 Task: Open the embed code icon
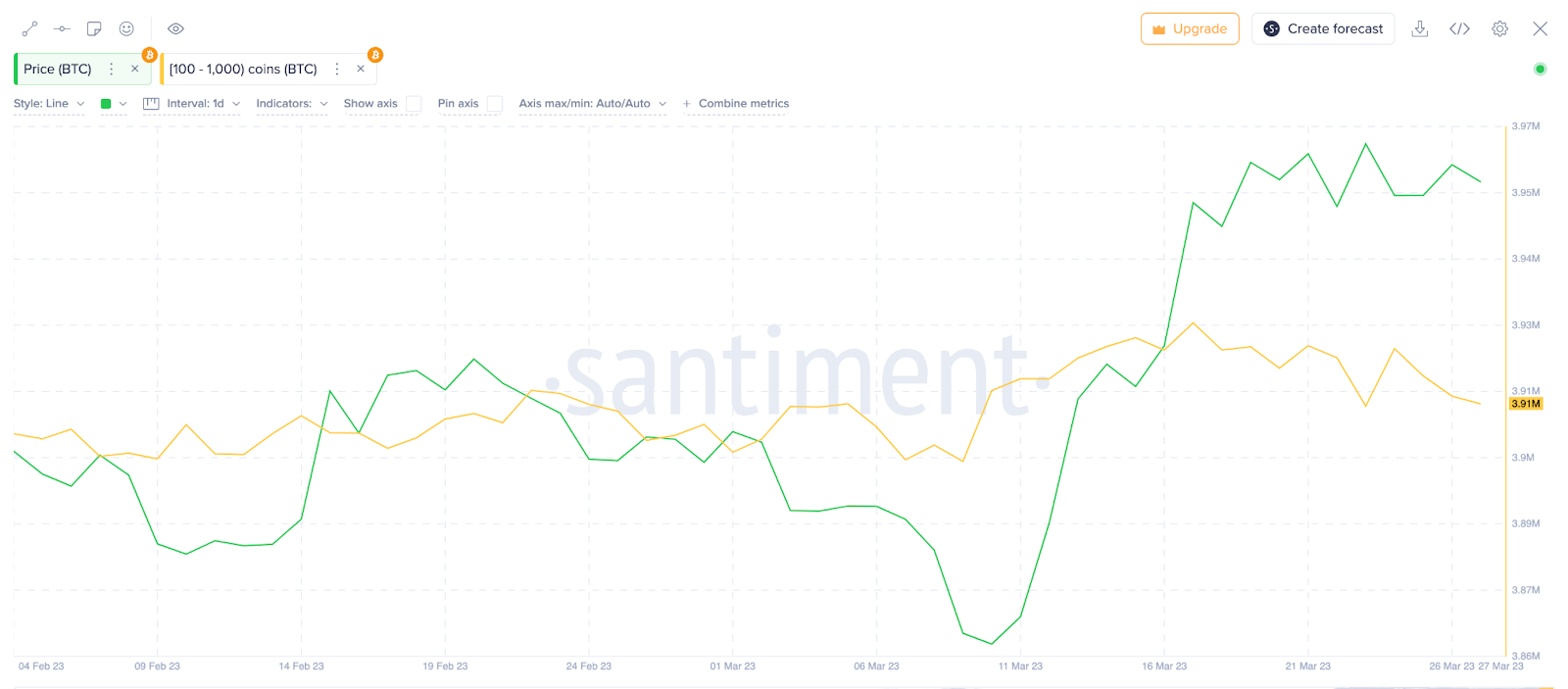coord(1459,28)
